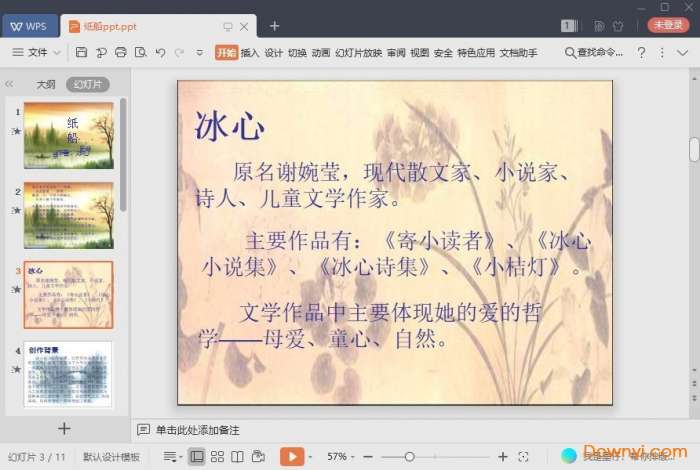Click the zoom slider handle
The image size is (700, 470).
[409, 457]
